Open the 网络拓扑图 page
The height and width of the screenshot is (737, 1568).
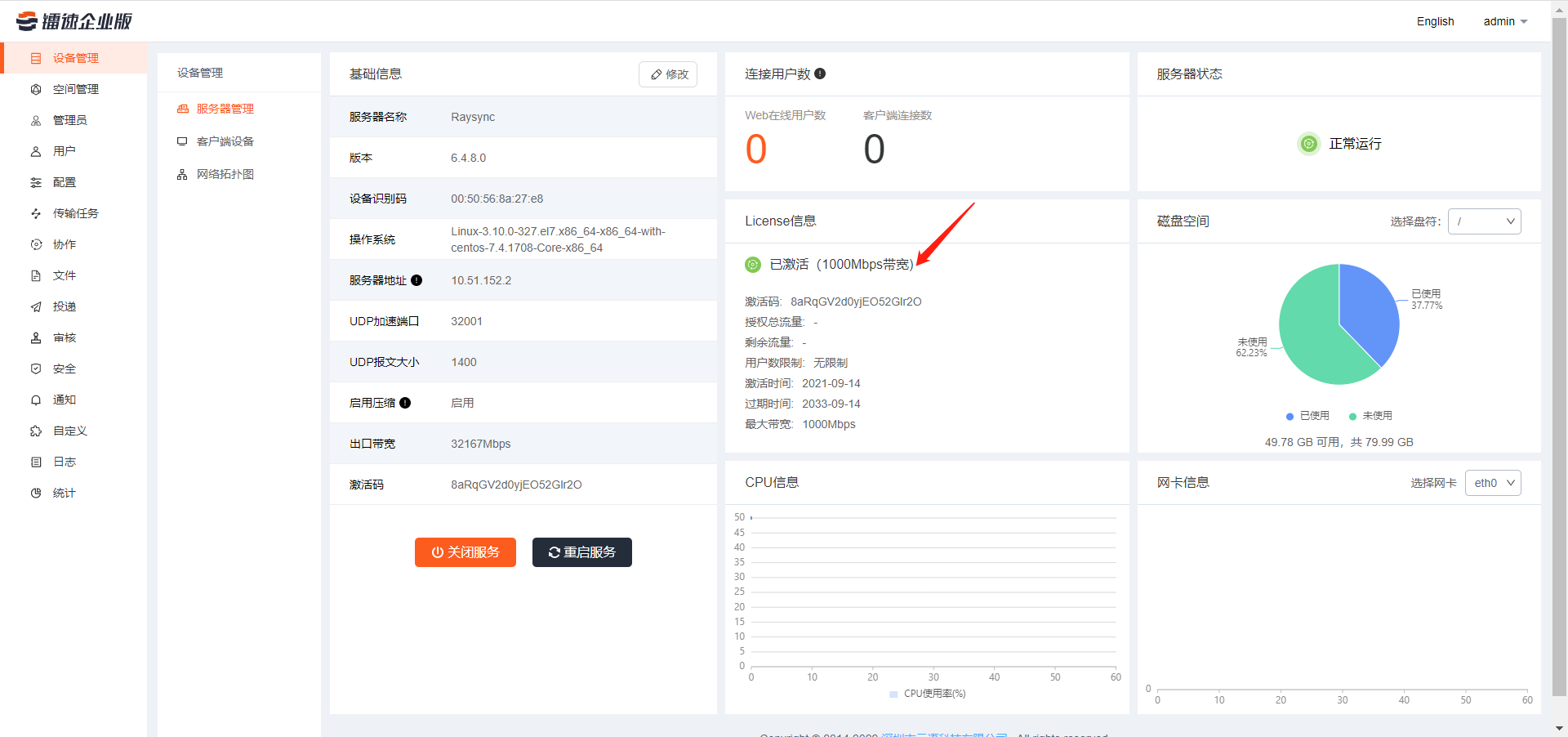pyautogui.click(x=225, y=173)
